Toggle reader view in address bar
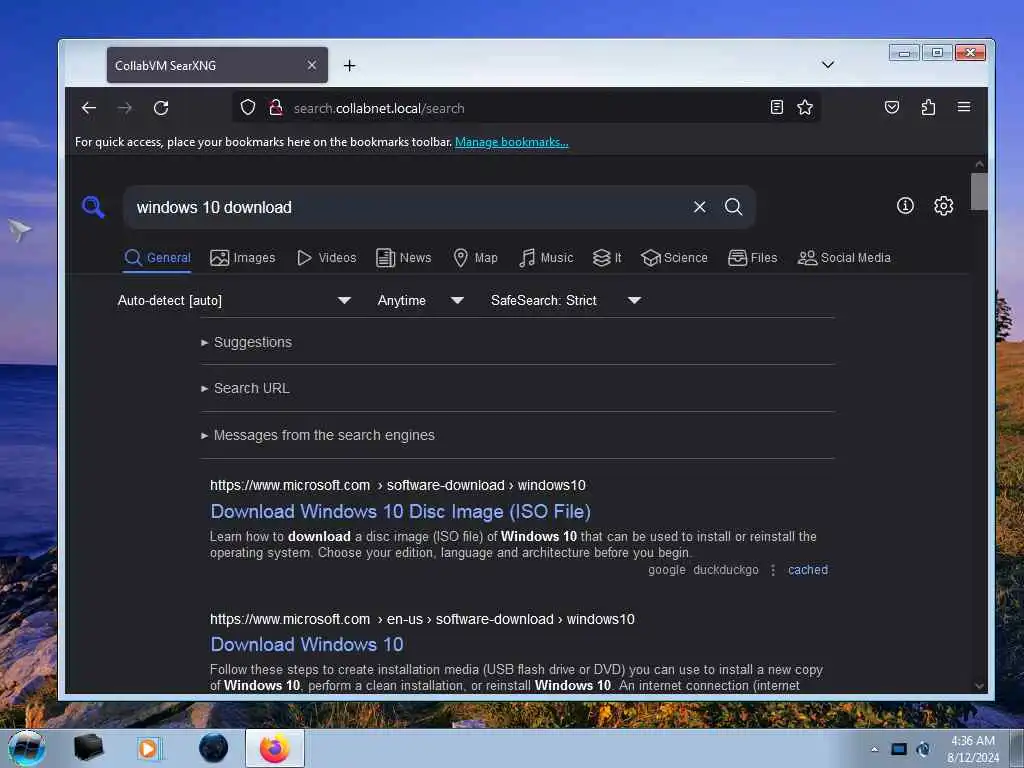Viewport: 1024px width, 768px height. (x=776, y=107)
